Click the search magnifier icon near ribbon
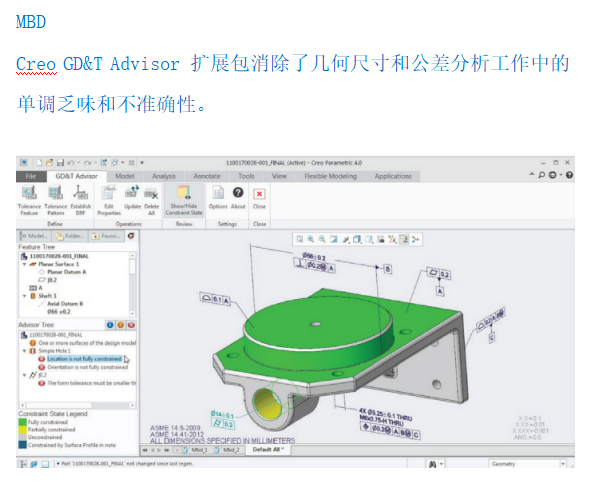Screen dimensions: 599x494 [x=541, y=175]
